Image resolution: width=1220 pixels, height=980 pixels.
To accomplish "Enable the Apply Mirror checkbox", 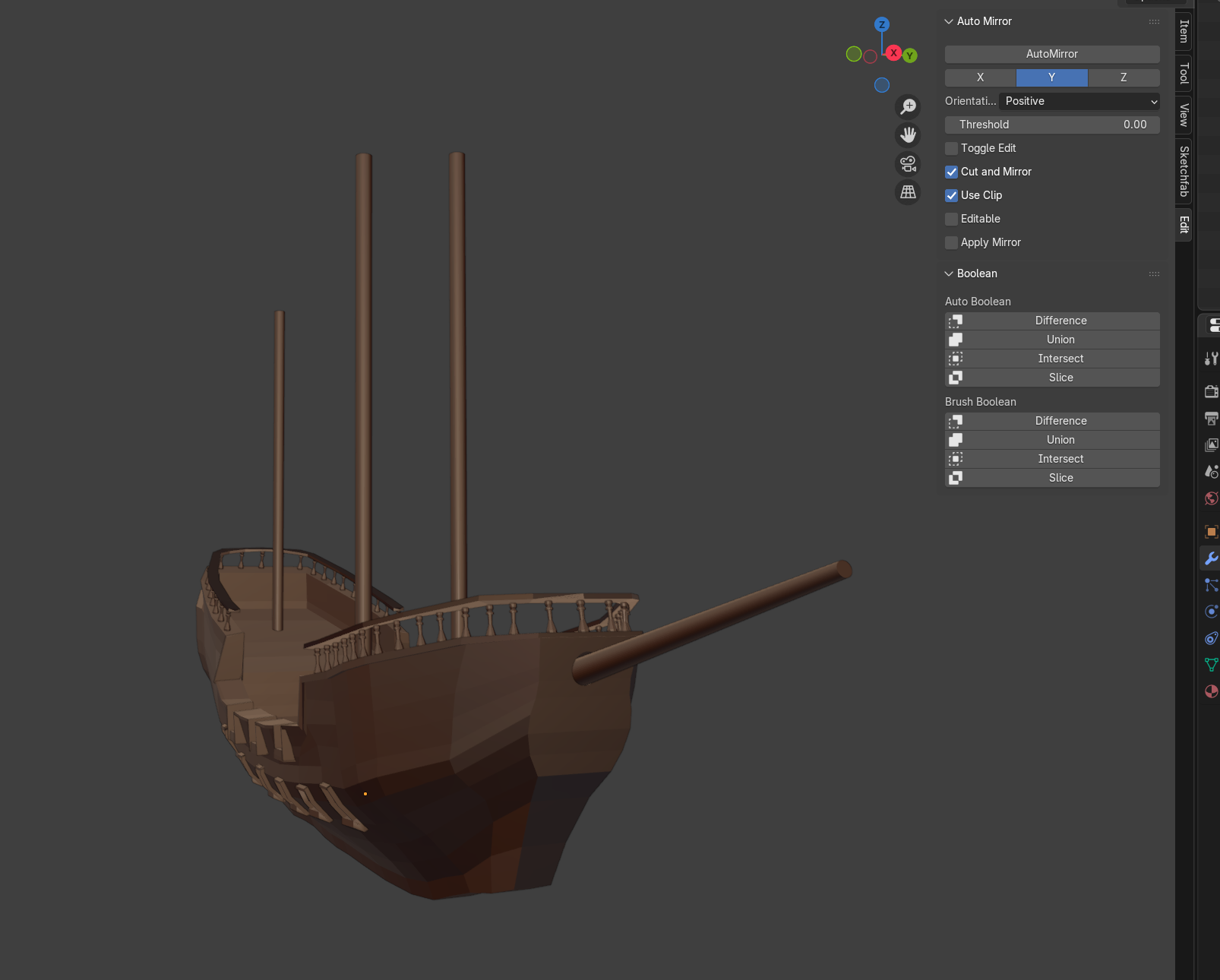I will tap(952, 242).
